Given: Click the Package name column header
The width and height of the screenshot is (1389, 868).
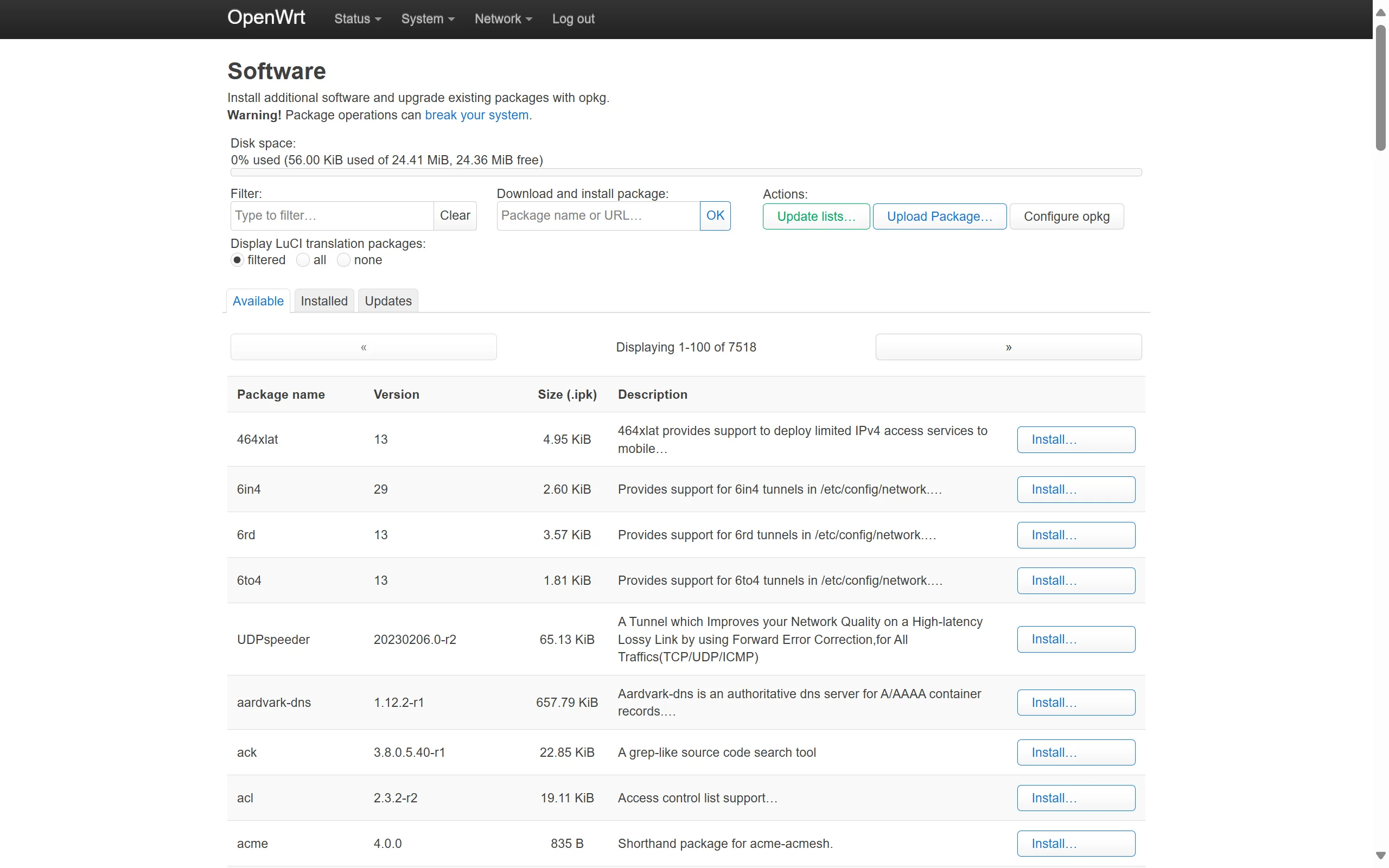Looking at the screenshot, I should click(281, 394).
